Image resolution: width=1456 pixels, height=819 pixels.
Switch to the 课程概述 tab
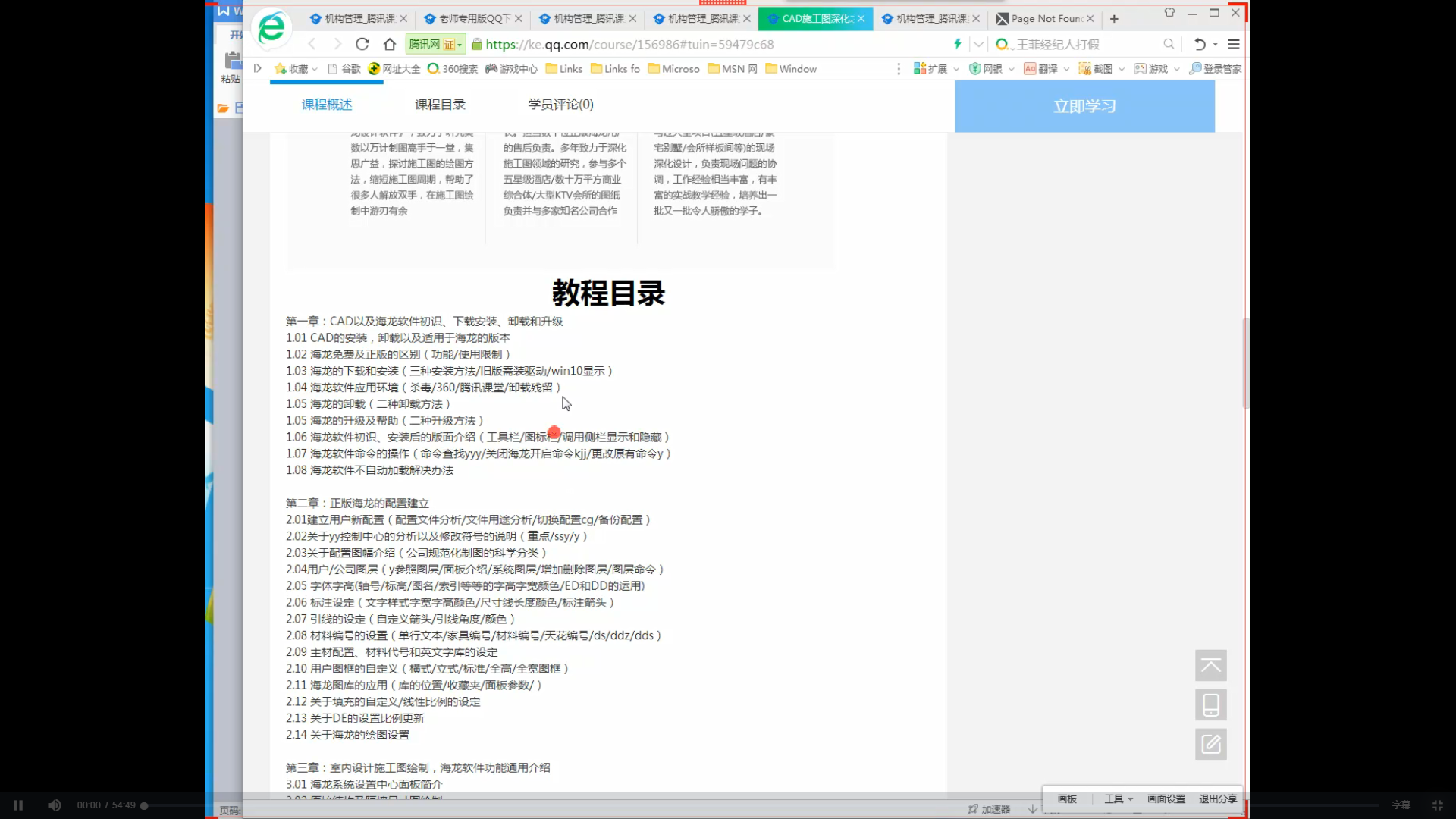327,105
